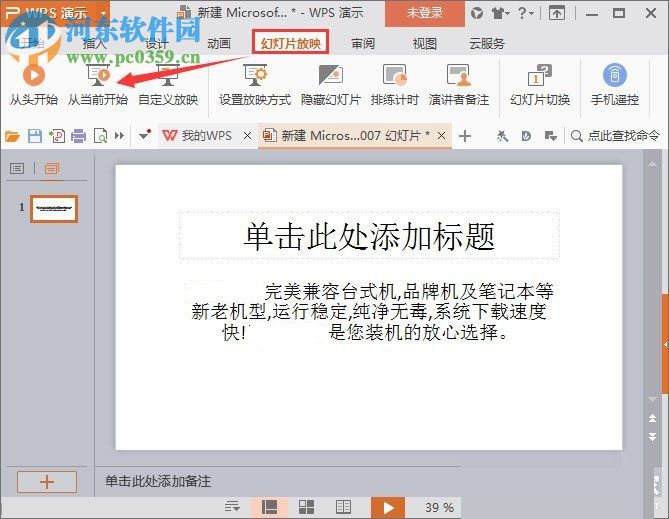Toggle notes pane icon in status bar

point(233,507)
